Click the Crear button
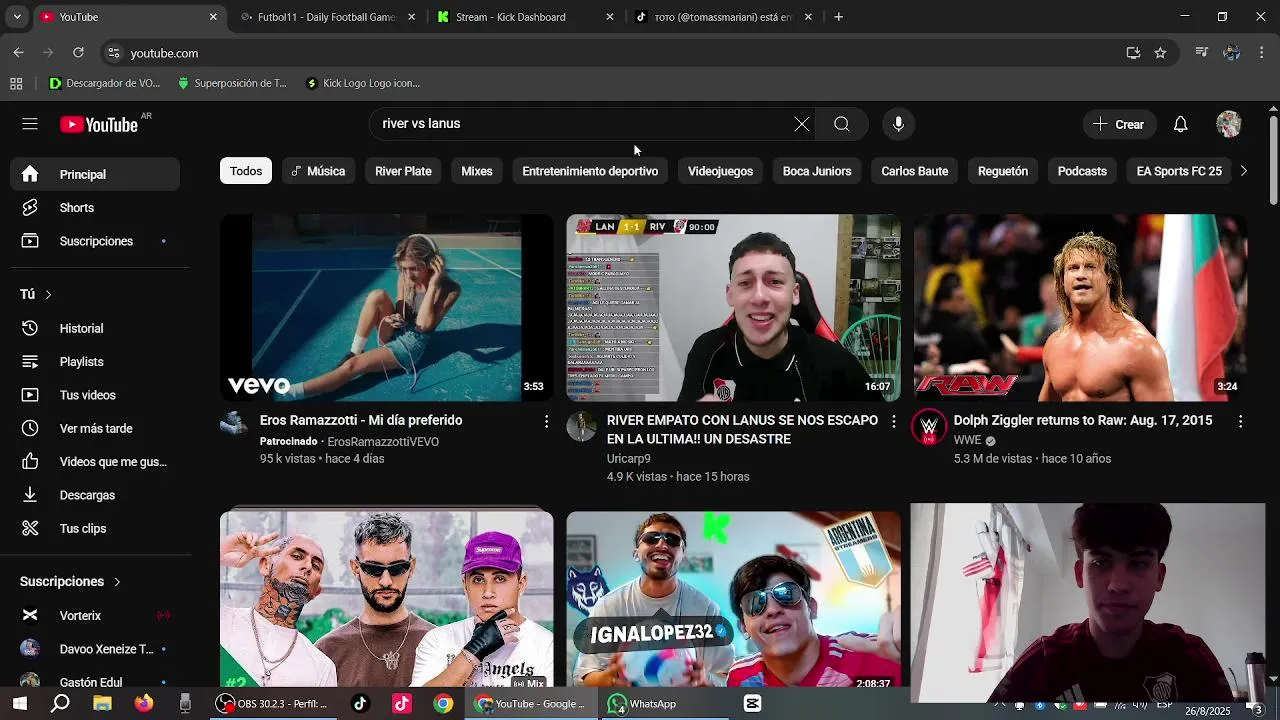The height and width of the screenshot is (720, 1280). point(1119,124)
